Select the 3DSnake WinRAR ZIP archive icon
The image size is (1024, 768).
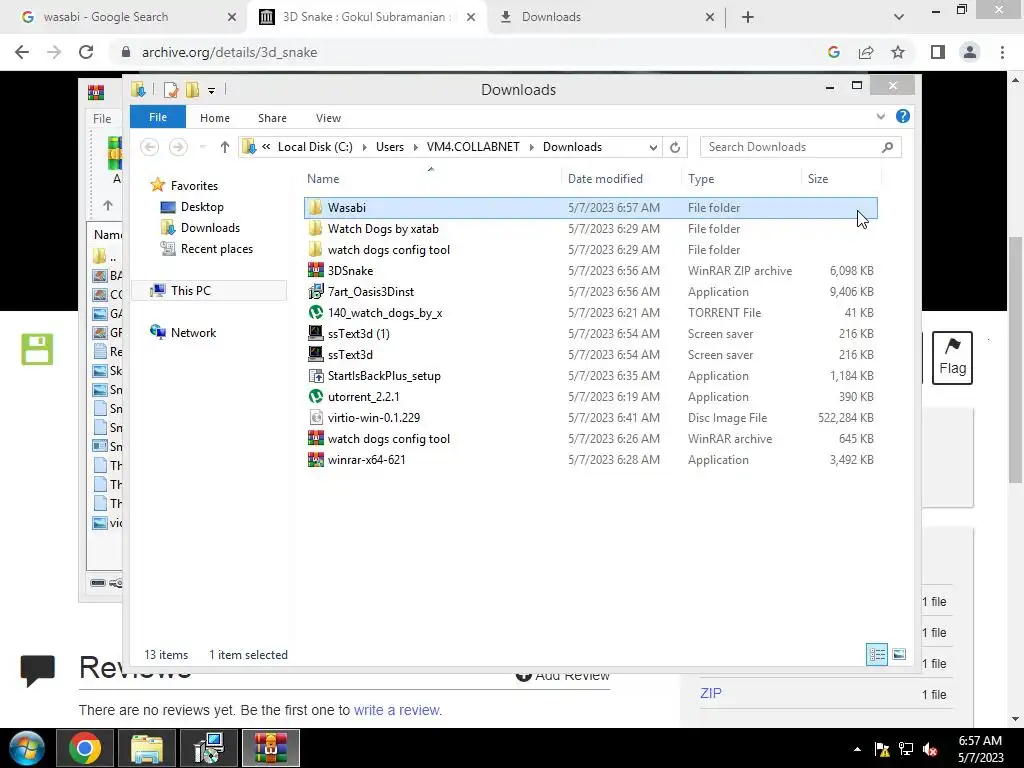[x=315, y=270]
